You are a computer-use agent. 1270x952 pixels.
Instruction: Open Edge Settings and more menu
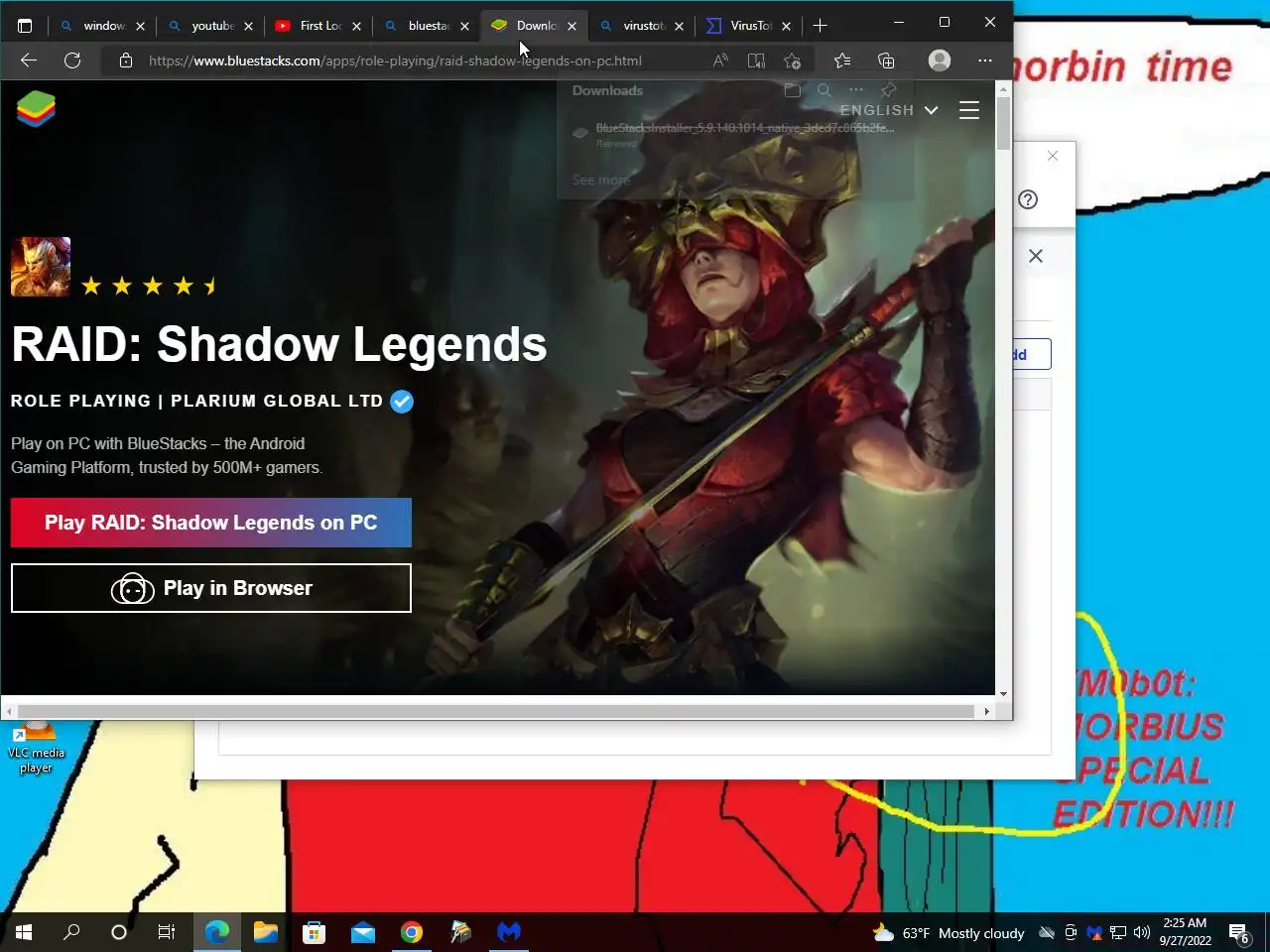coord(985,60)
